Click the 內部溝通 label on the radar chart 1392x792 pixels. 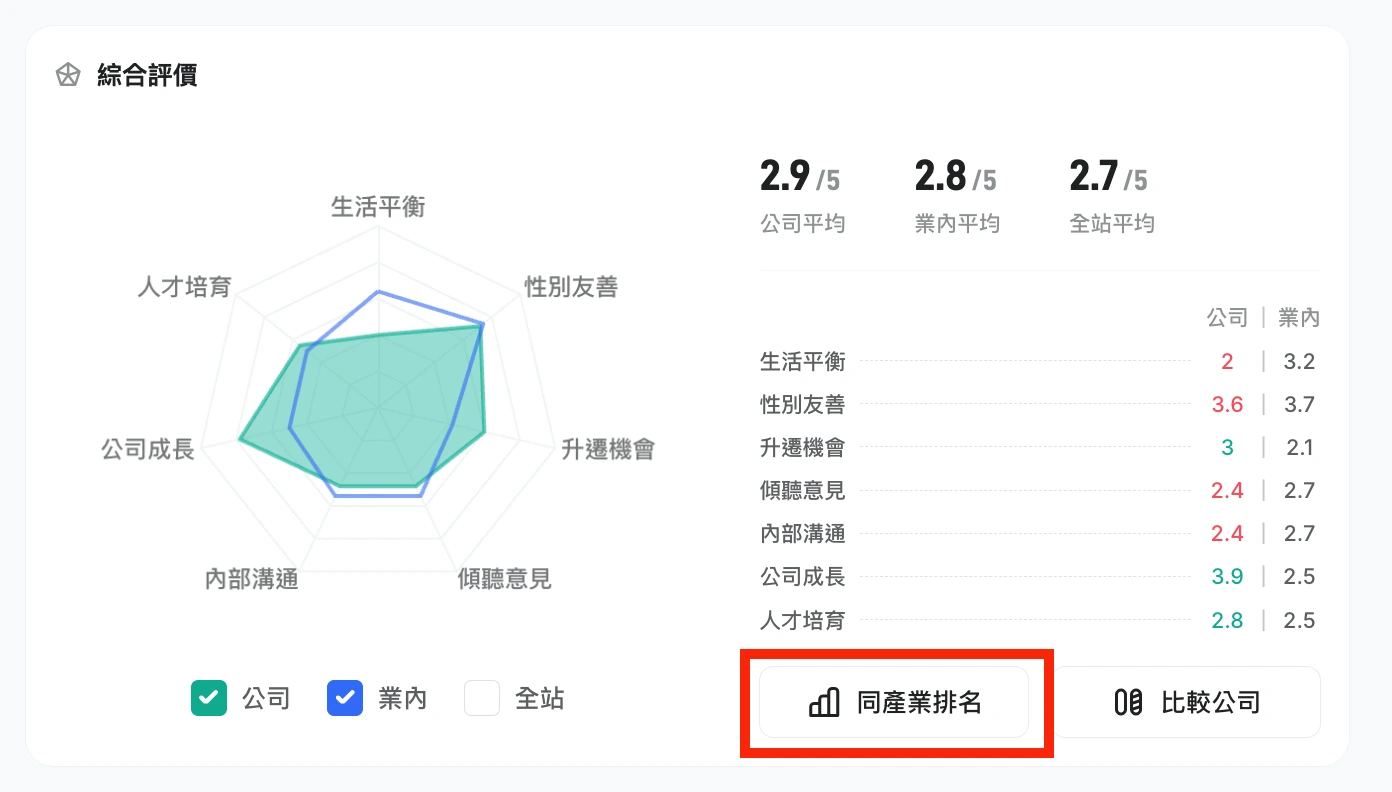(x=252, y=579)
